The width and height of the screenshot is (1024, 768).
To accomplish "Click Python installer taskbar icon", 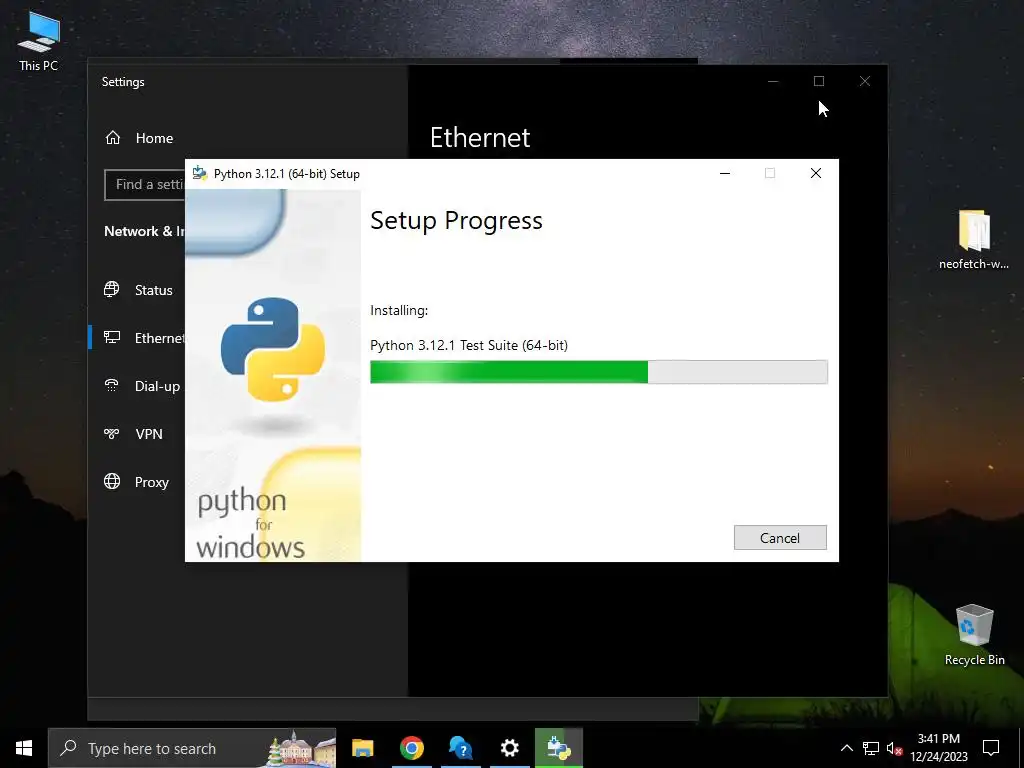I will click(559, 748).
